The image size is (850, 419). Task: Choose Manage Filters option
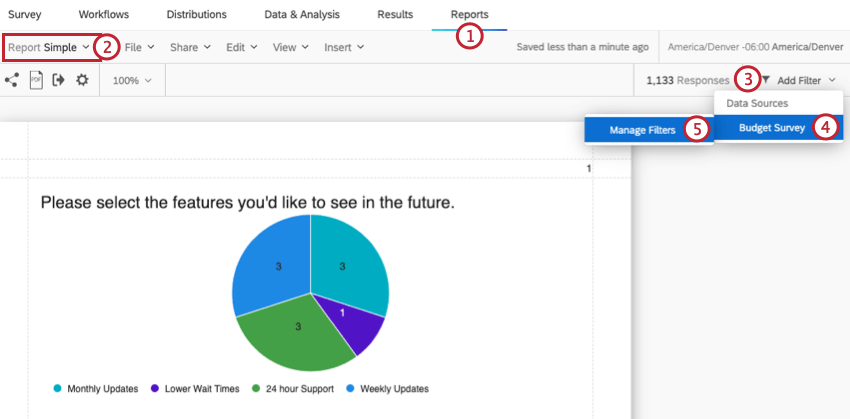(x=642, y=130)
